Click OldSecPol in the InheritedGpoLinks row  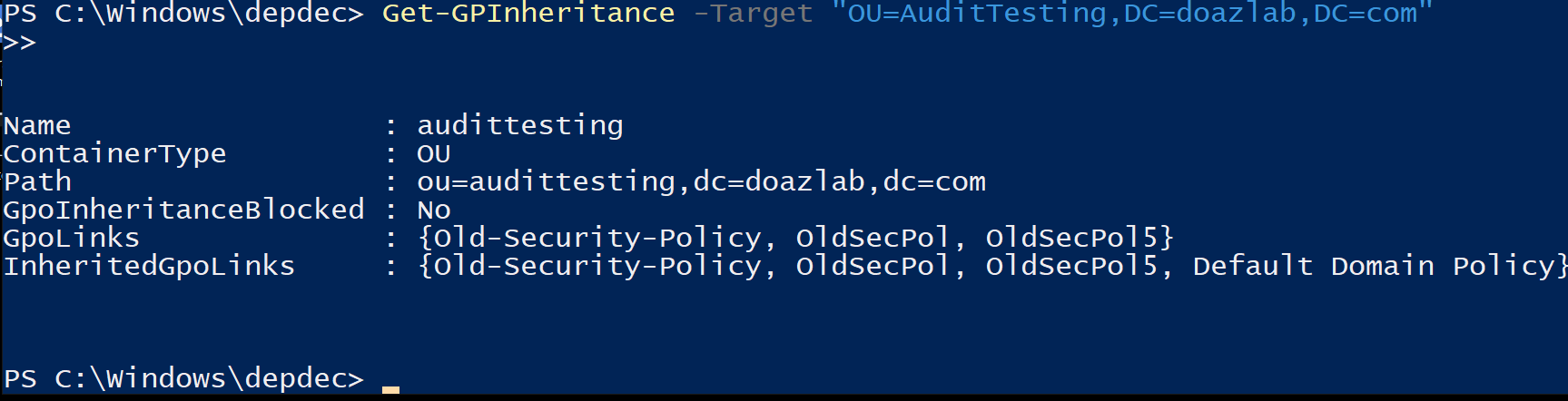(873, 266)
